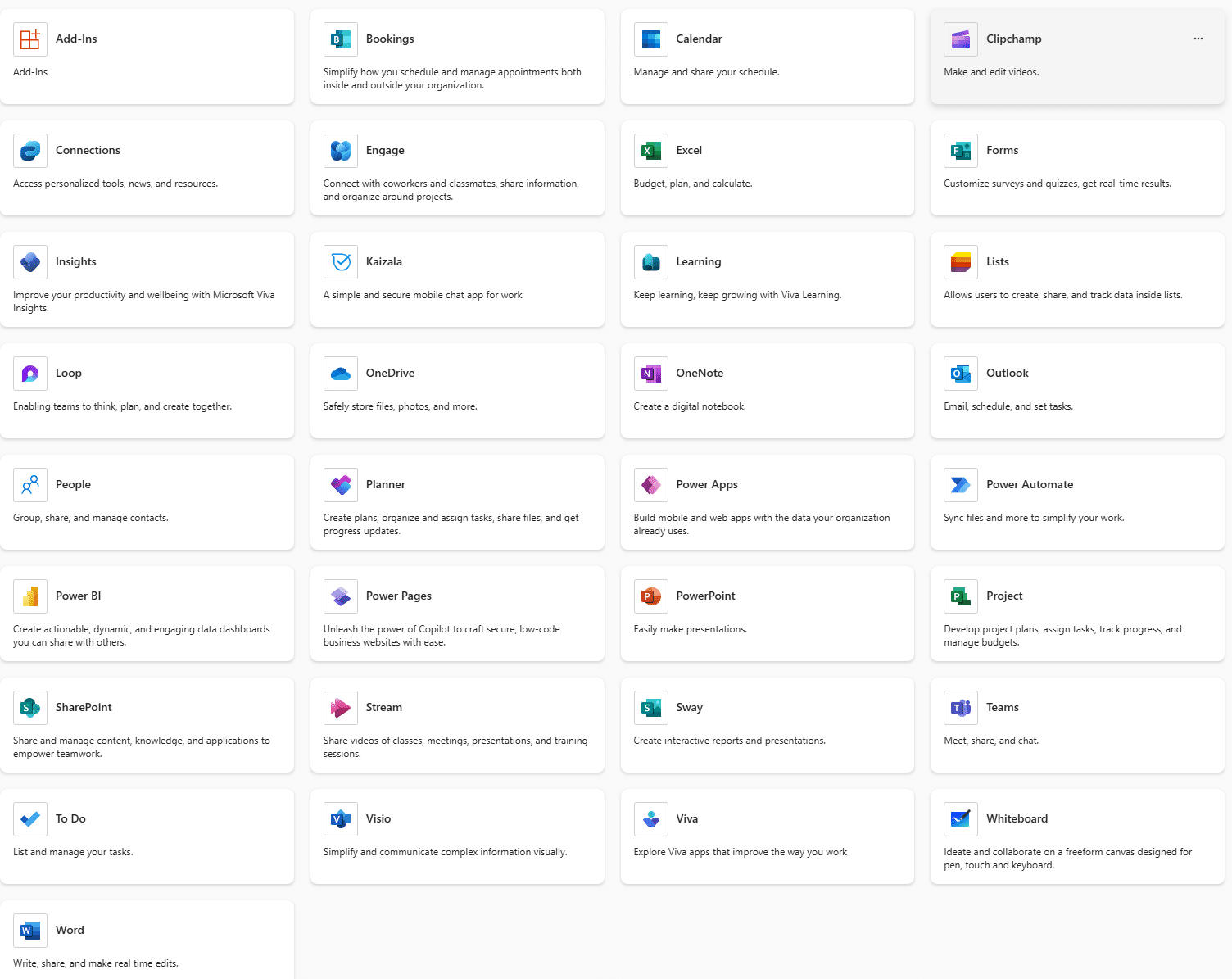Open the Loop app icon
The image size is (1232, 979).
30,374
